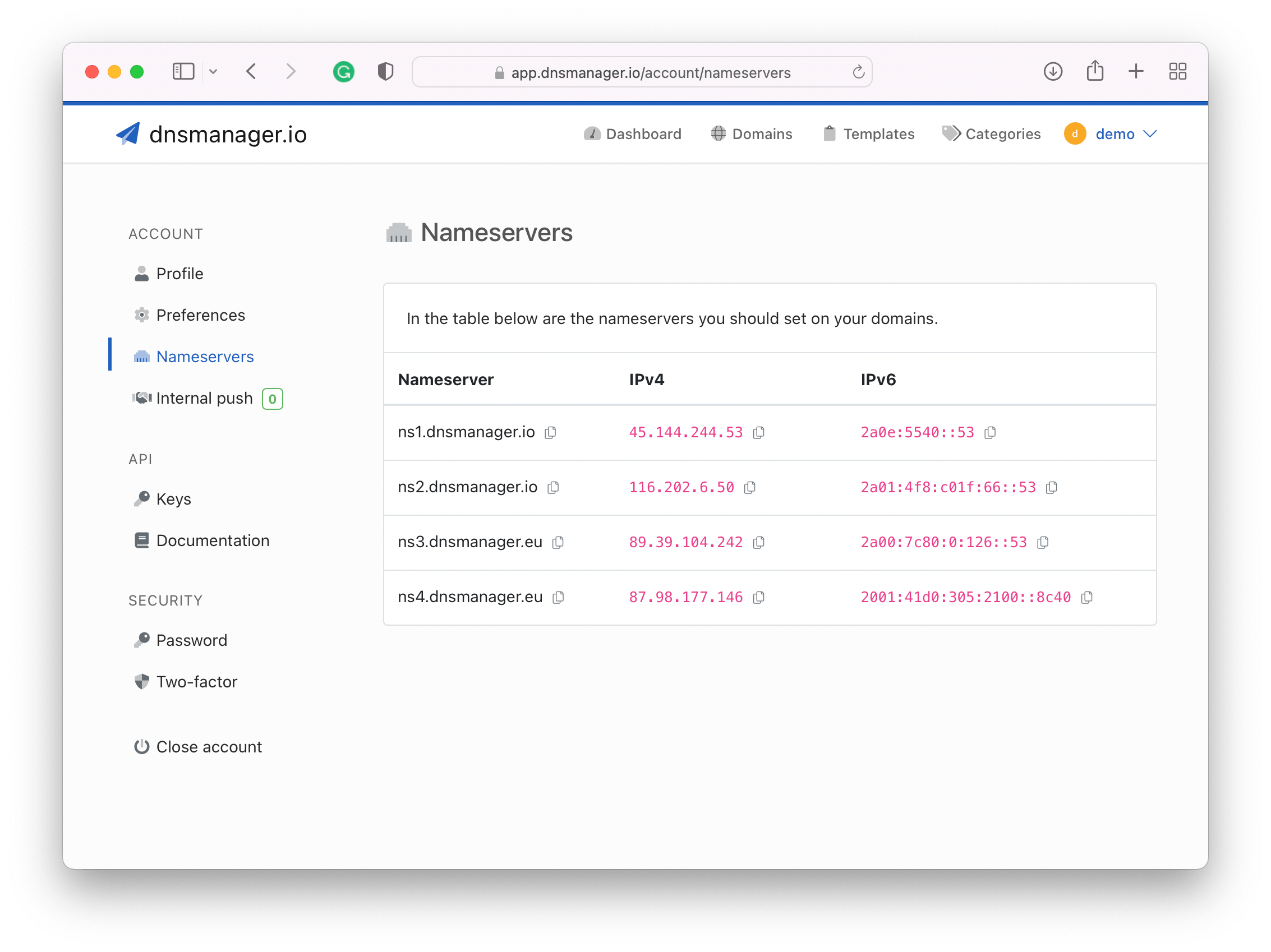This screenshot has width=1271, height=952.
Task: Open Internal push section
Action: (192, 398)
